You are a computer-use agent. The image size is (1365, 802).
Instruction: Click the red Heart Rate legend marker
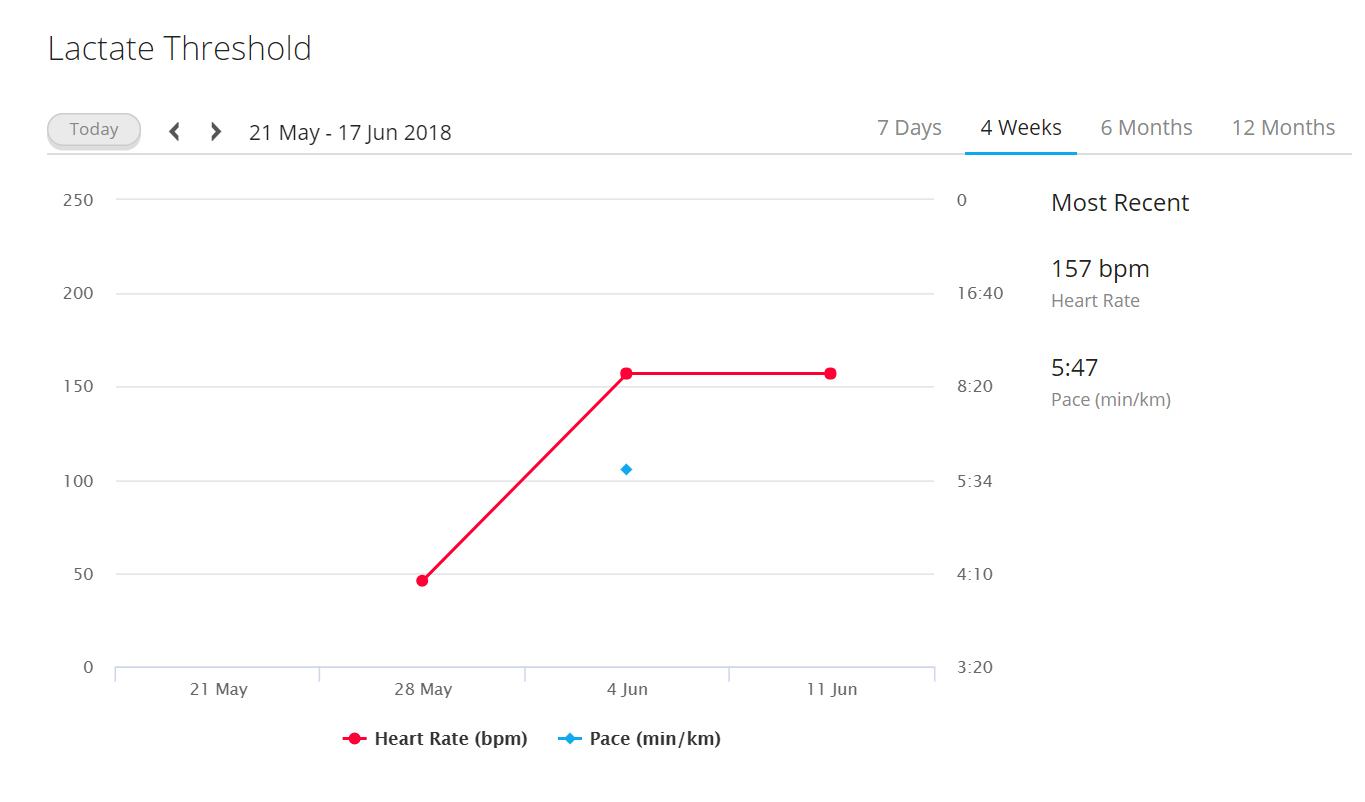[x=354, y=739]
